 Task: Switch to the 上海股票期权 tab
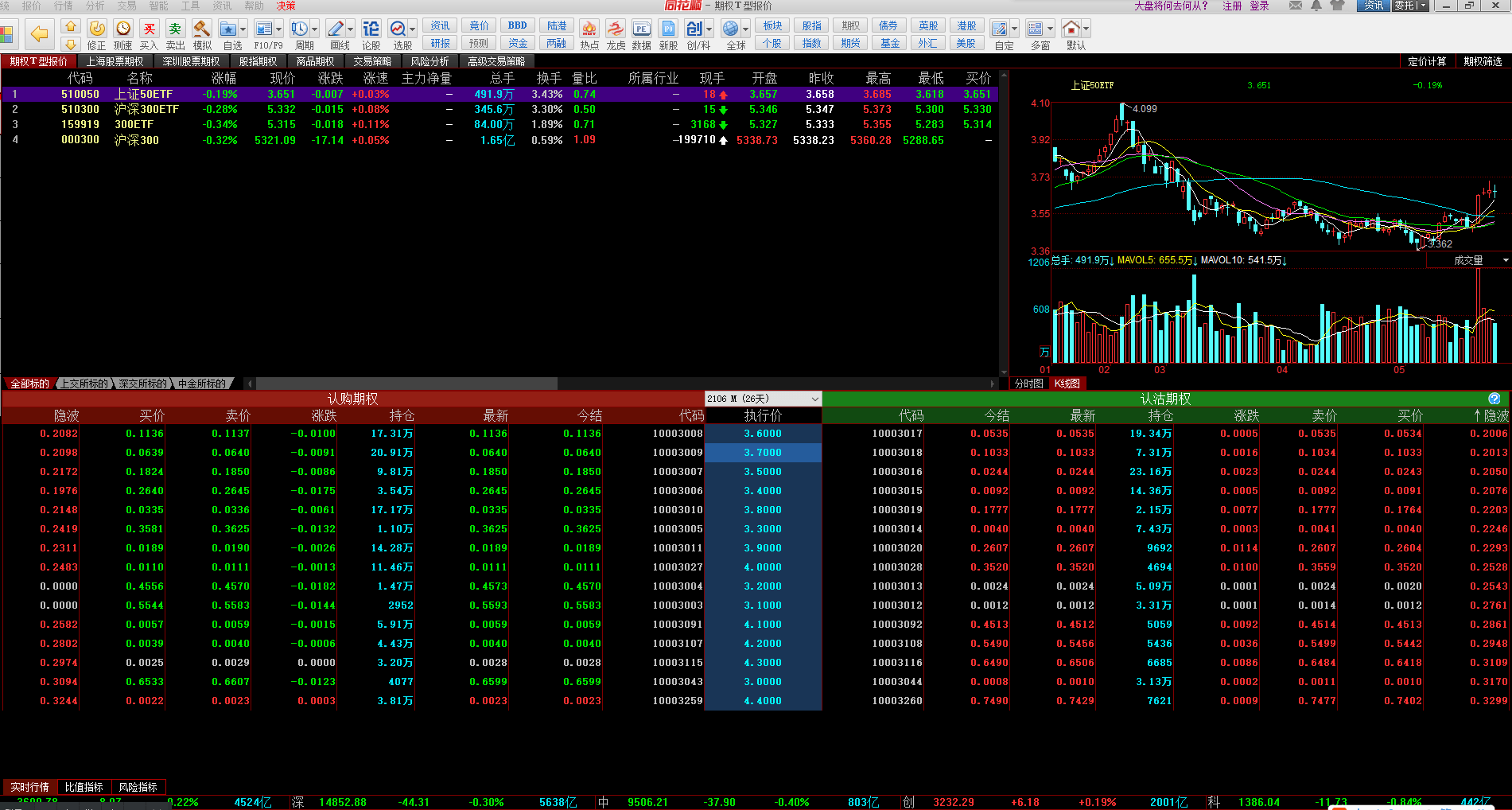[x=115, y=61]
